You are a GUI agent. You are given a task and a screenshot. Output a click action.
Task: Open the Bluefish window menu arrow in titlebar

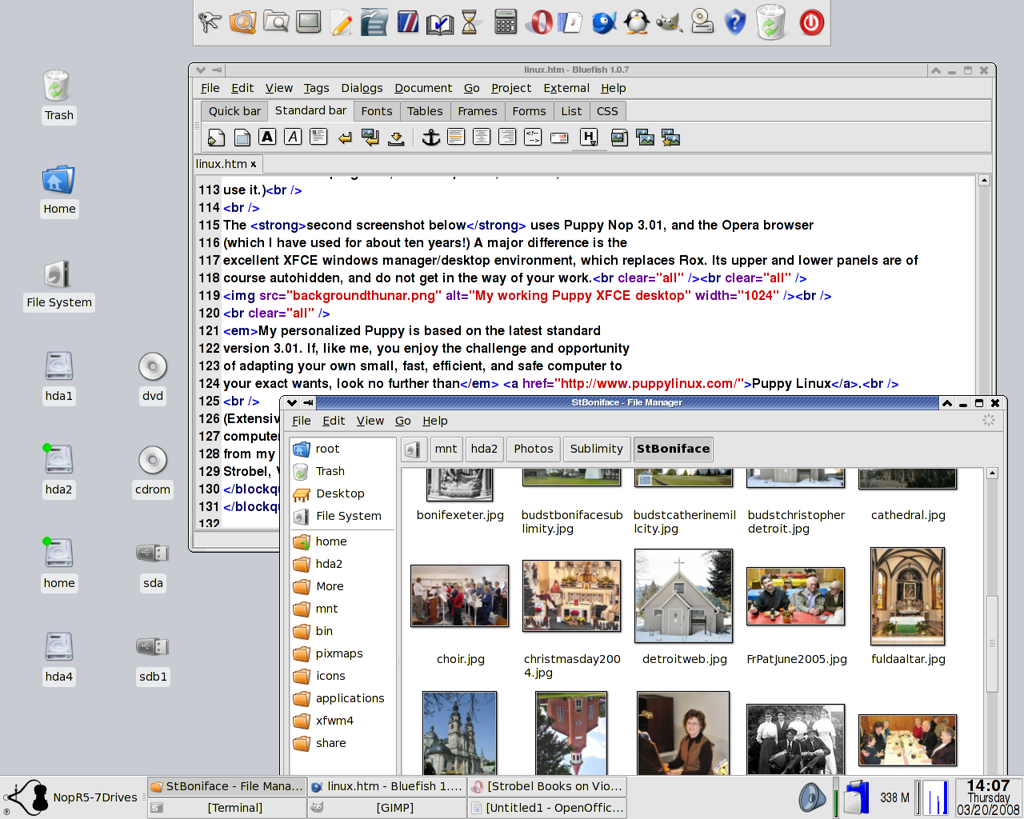point(200,70)
